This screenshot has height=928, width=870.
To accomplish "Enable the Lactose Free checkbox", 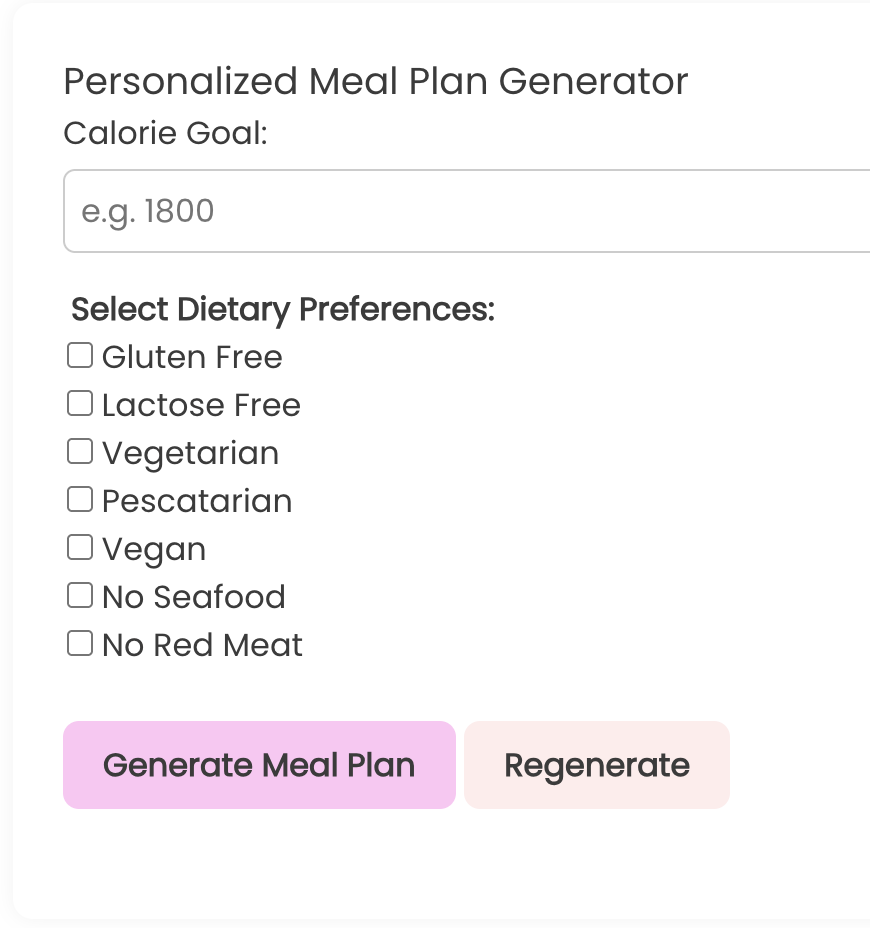I will (80, 403).
